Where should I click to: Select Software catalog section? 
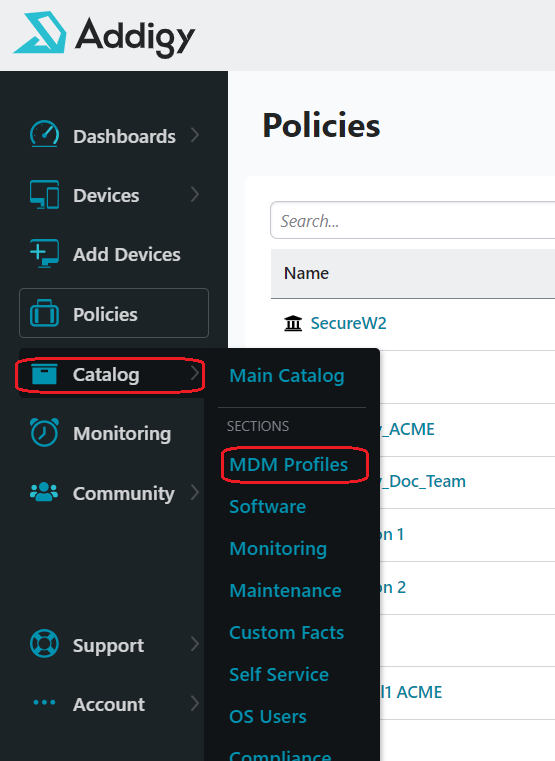(267, 507)
